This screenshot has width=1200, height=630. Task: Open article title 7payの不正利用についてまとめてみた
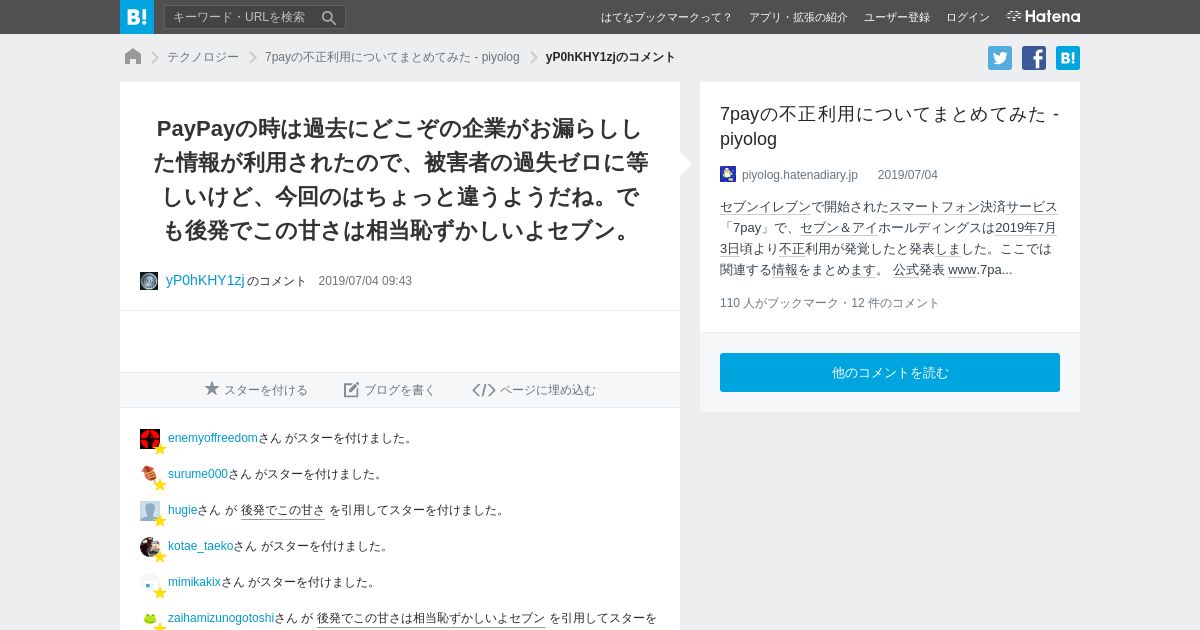889,126
